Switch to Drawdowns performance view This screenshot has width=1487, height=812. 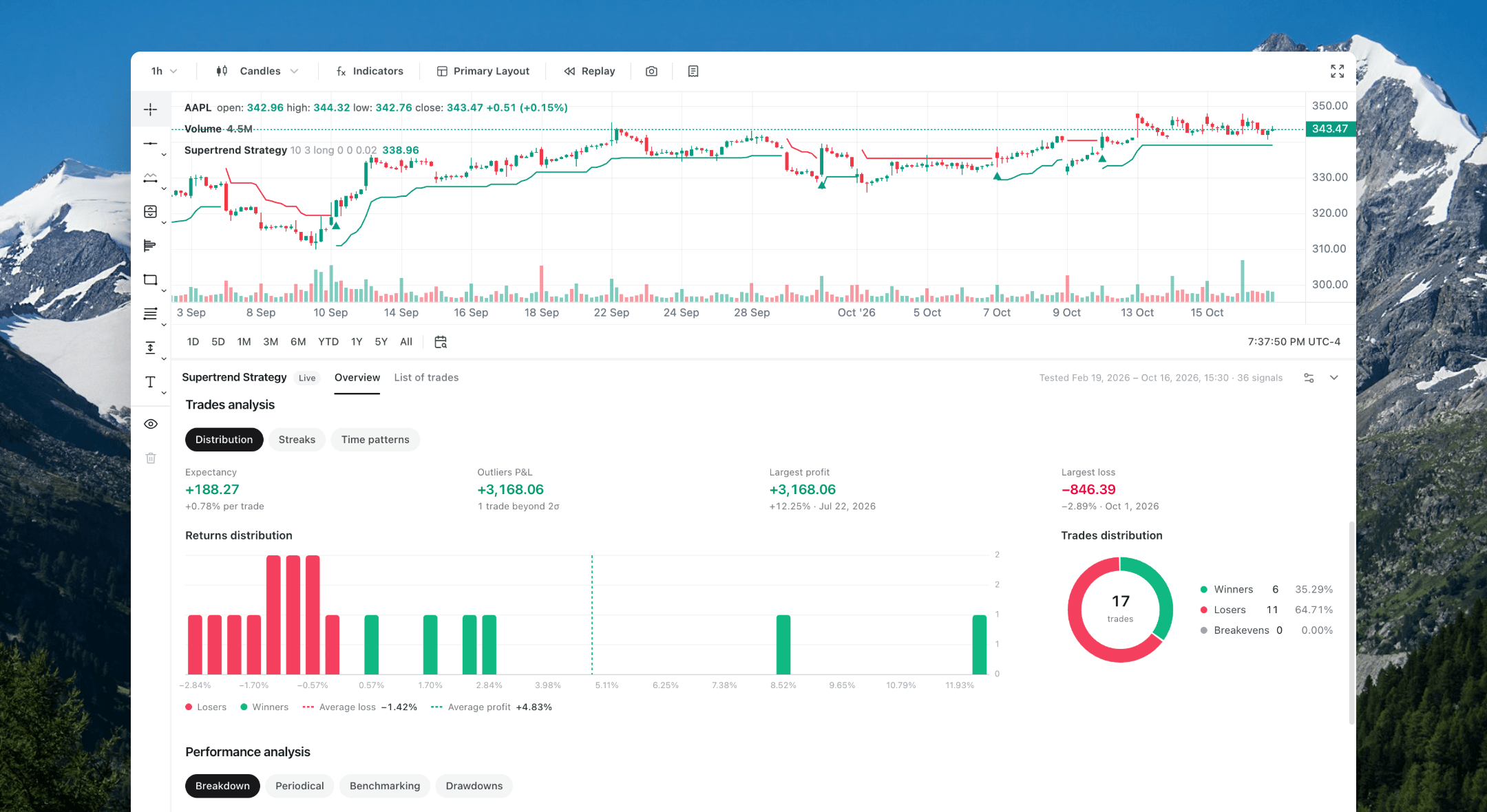tap(474, 786)
